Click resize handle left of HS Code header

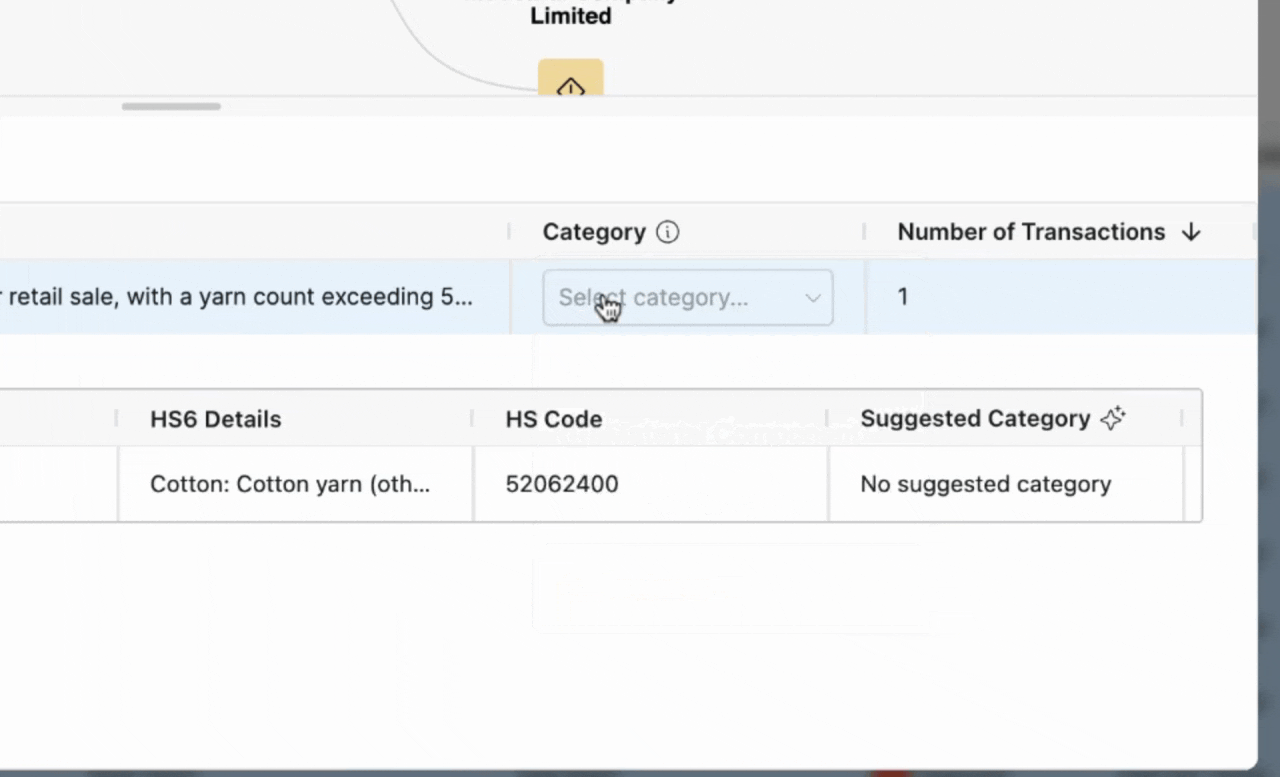[472, 419]
